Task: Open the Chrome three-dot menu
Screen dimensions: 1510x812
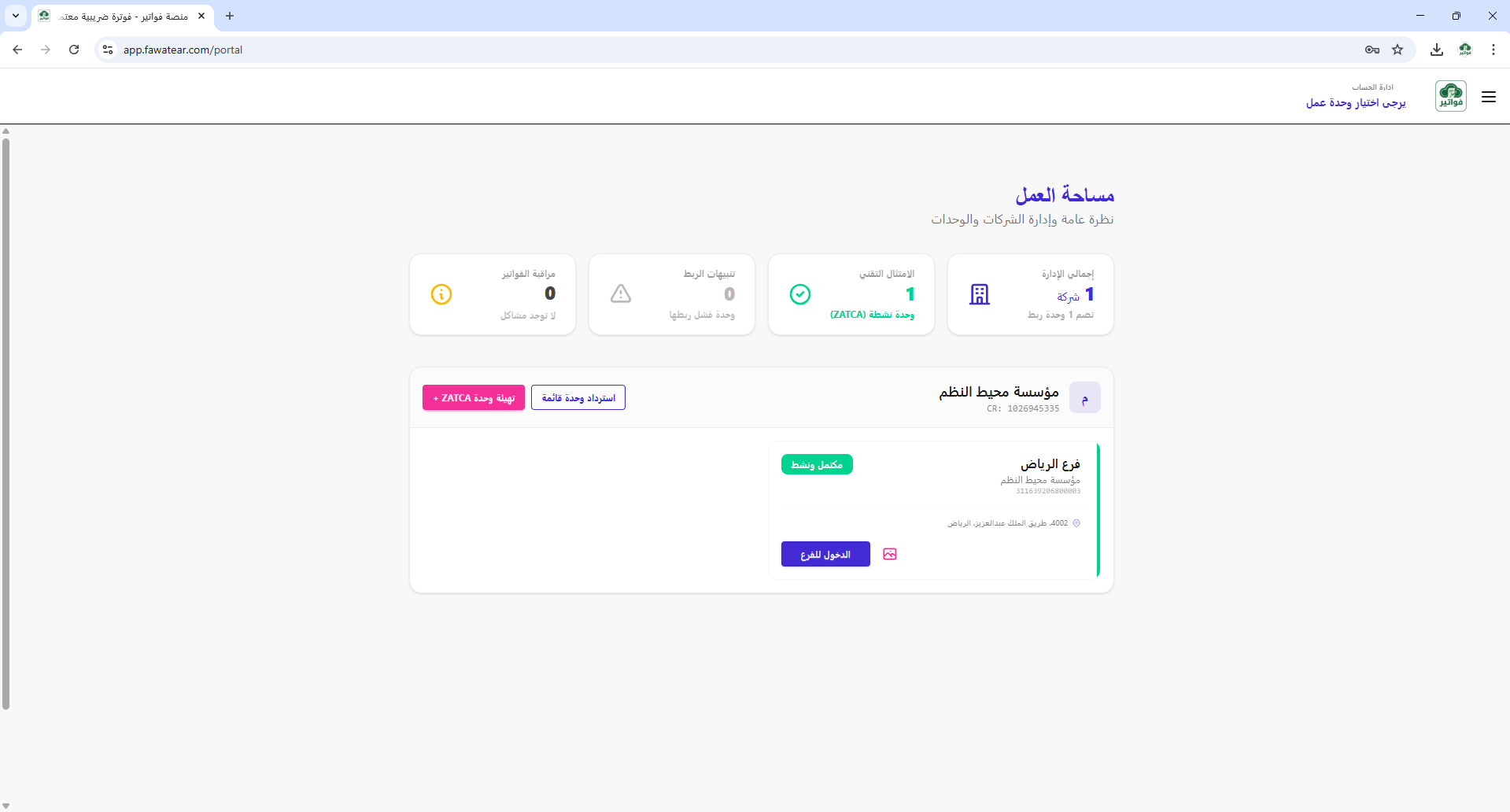Action: tap(1493, 50)
